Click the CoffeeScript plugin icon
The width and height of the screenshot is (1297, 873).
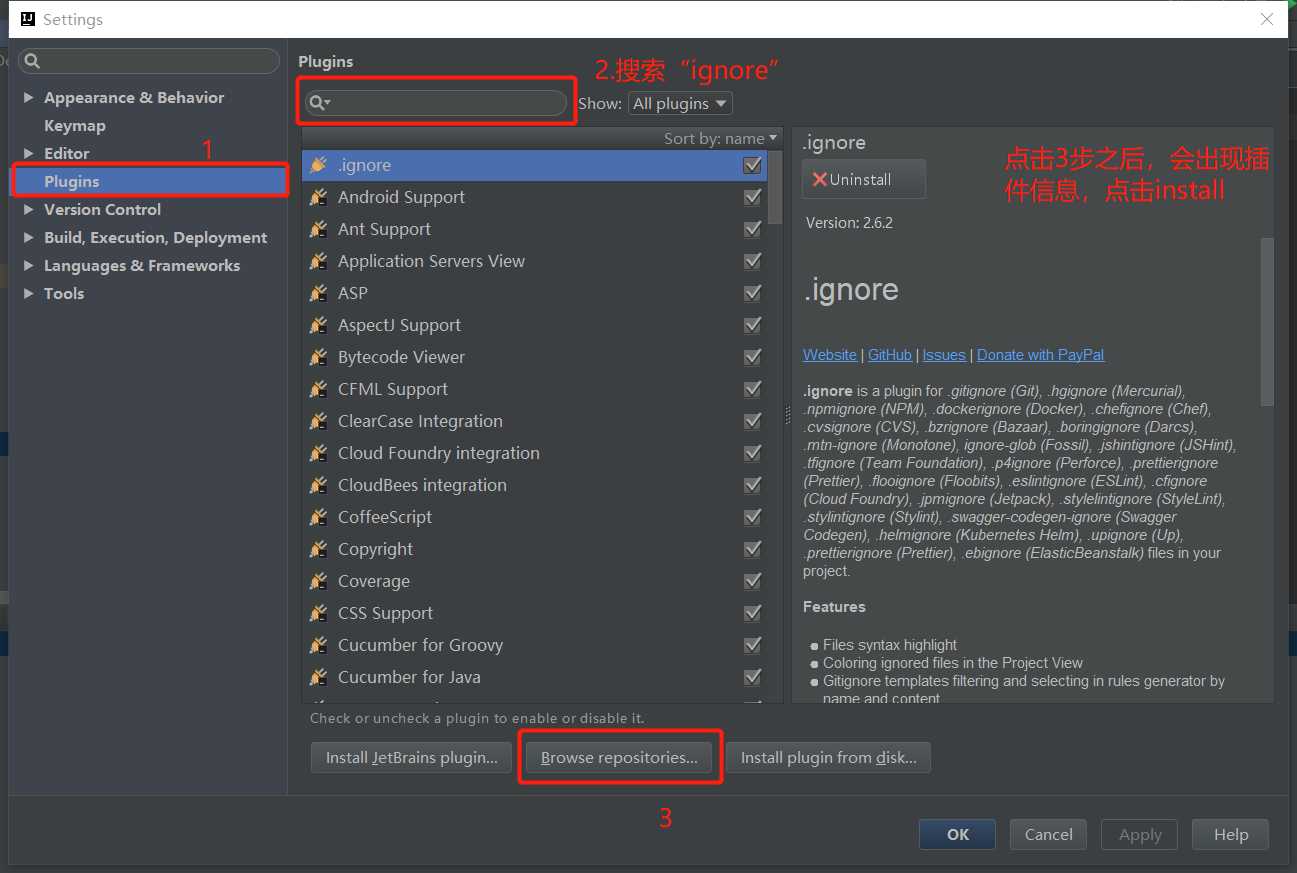[319, 517]
